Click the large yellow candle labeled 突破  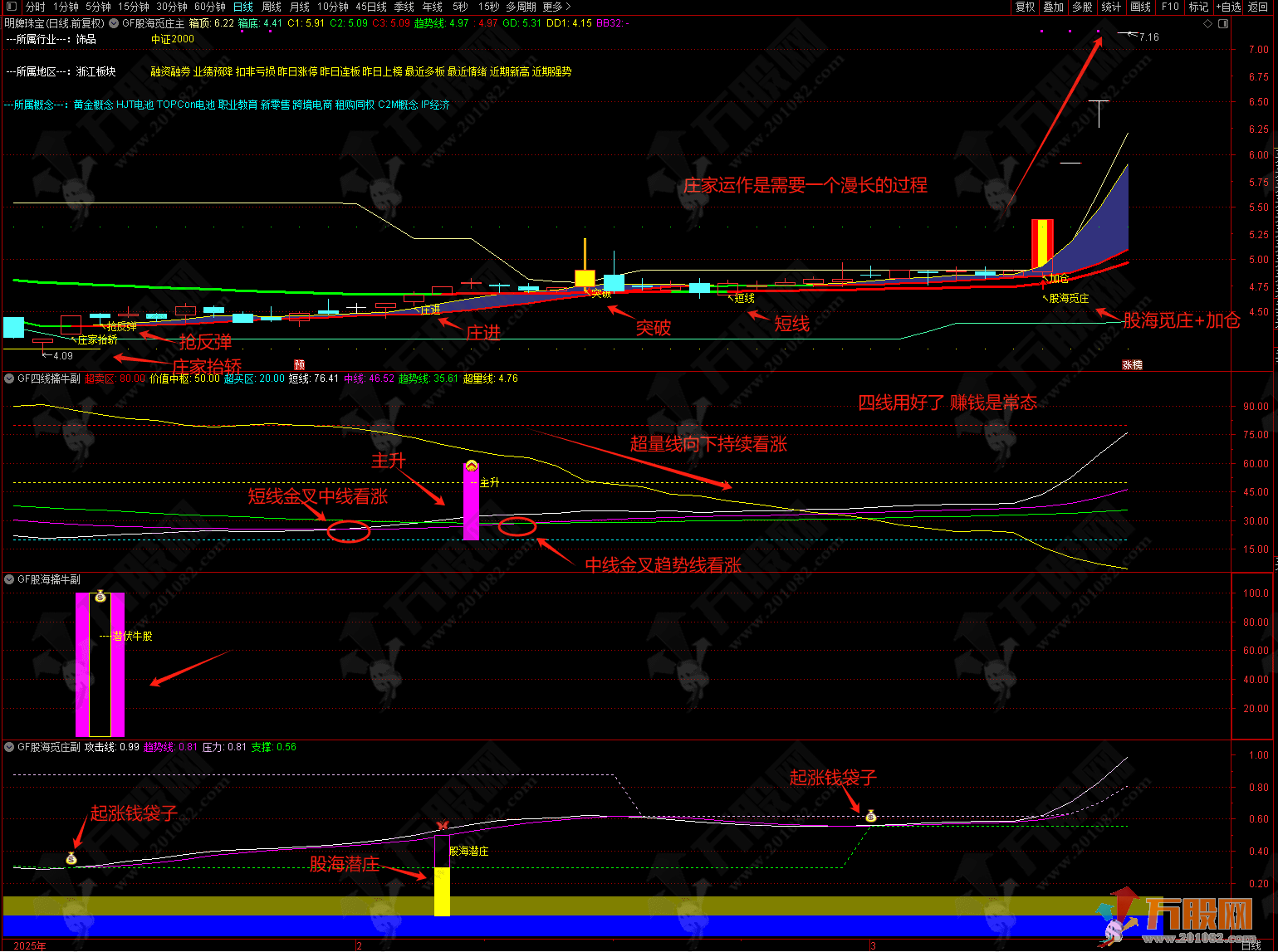click(585, 278)
